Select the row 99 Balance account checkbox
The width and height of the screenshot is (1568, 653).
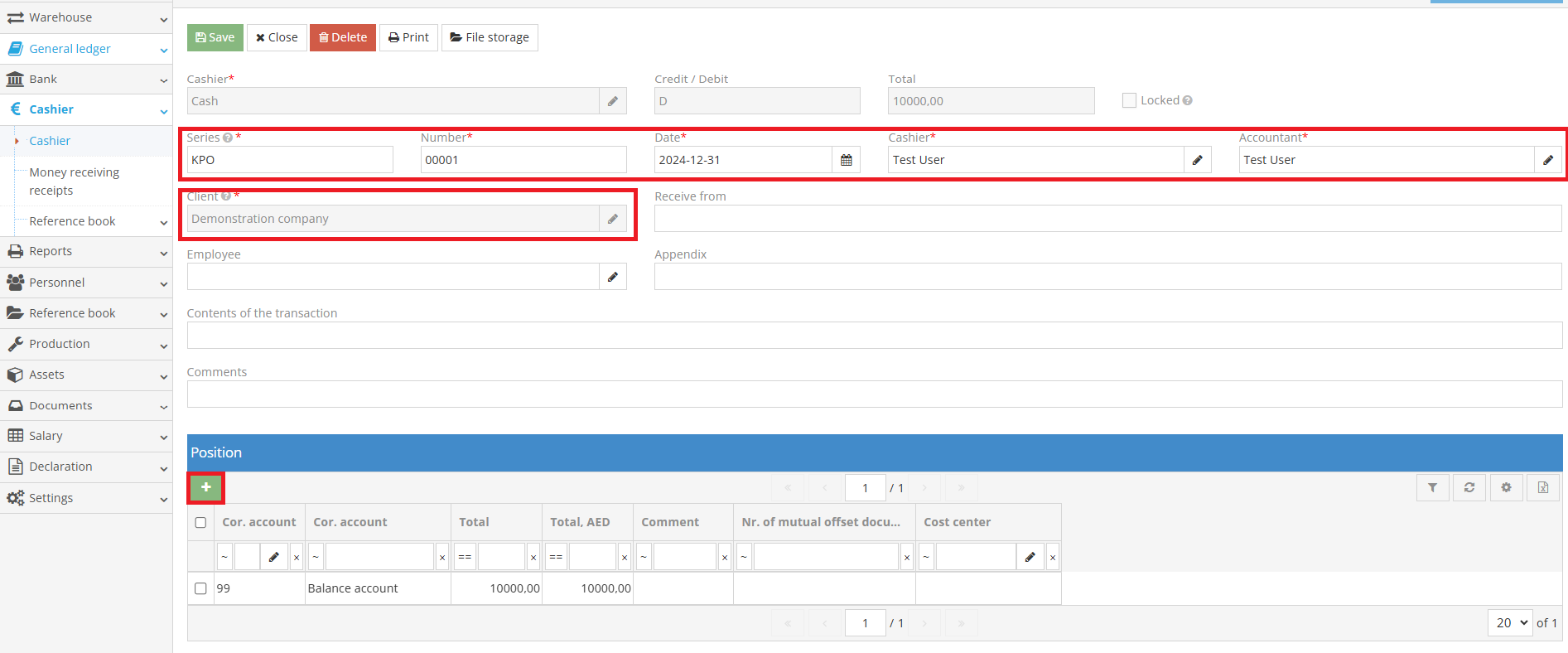[200, 588]
